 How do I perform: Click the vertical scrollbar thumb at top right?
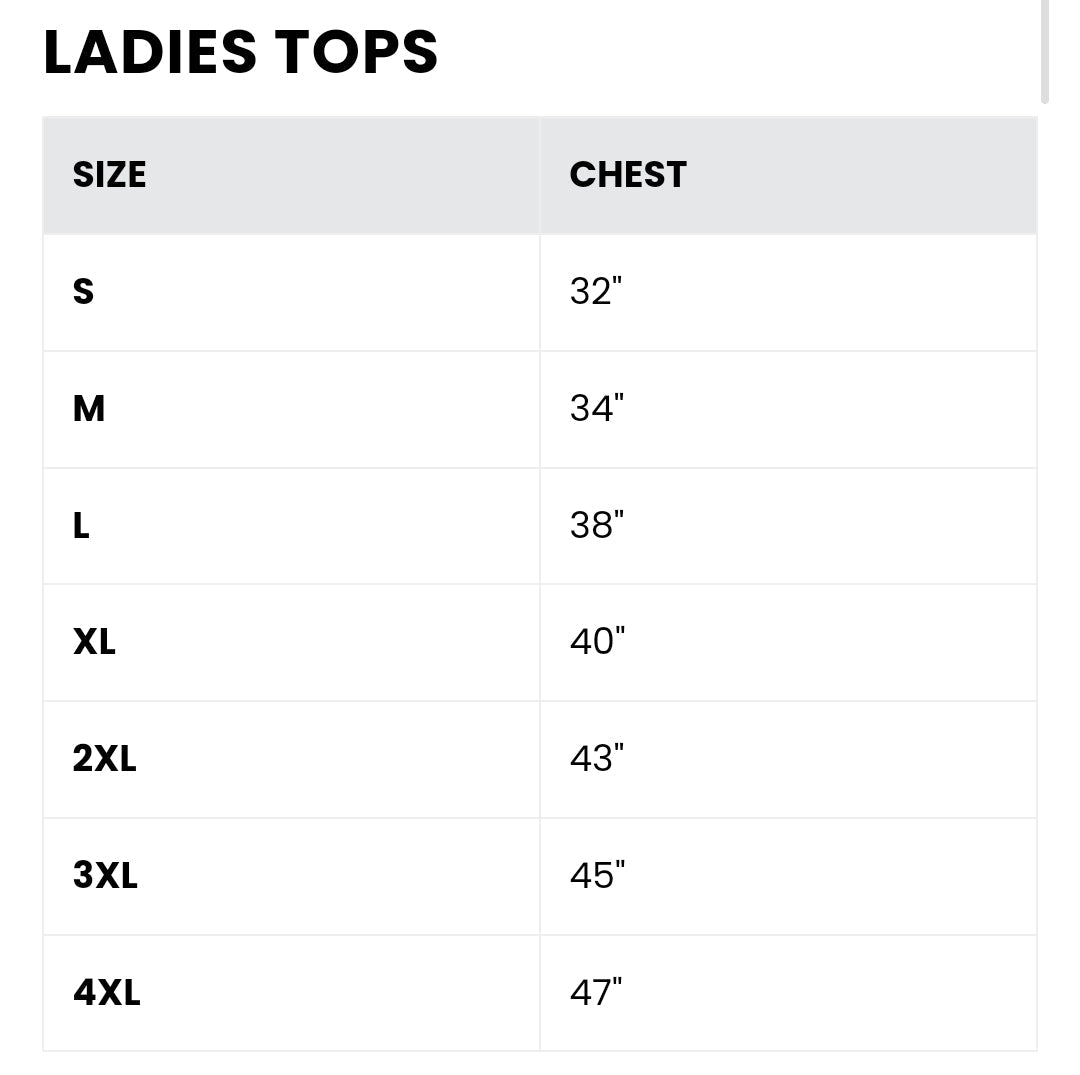[x=1045, y=50]
